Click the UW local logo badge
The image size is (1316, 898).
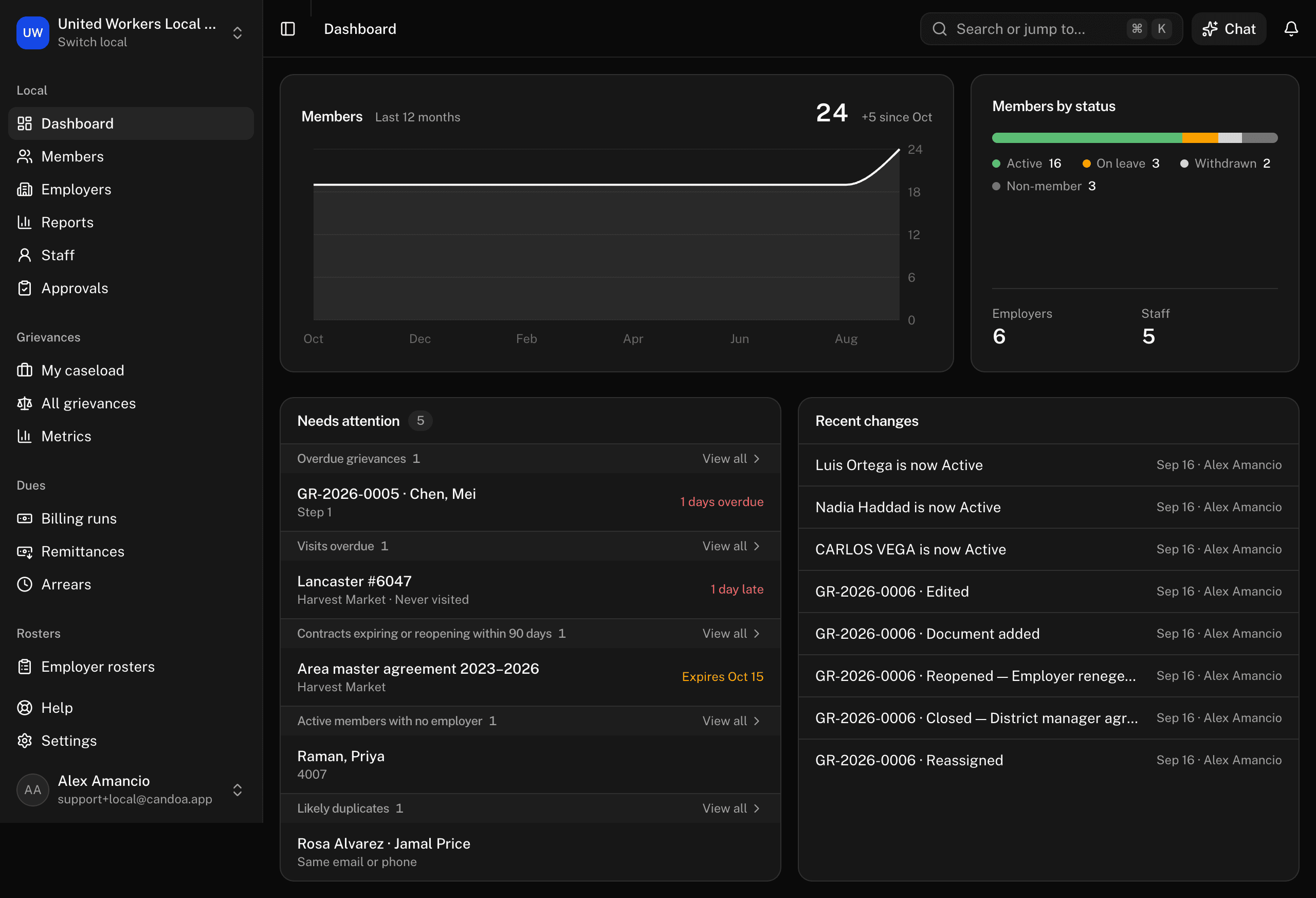point(33,33)
